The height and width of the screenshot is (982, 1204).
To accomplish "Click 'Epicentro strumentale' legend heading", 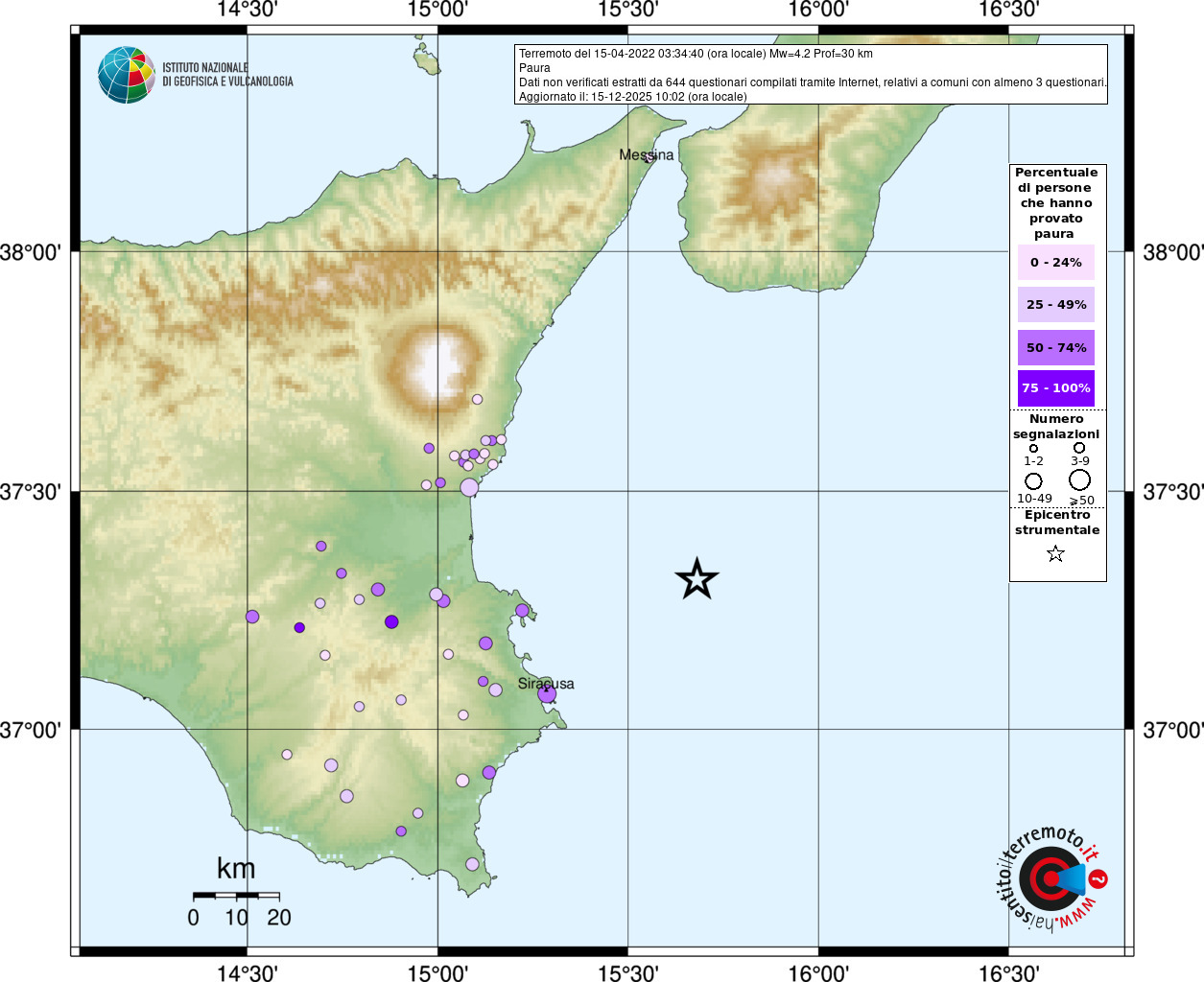I will pos(1057,523).
